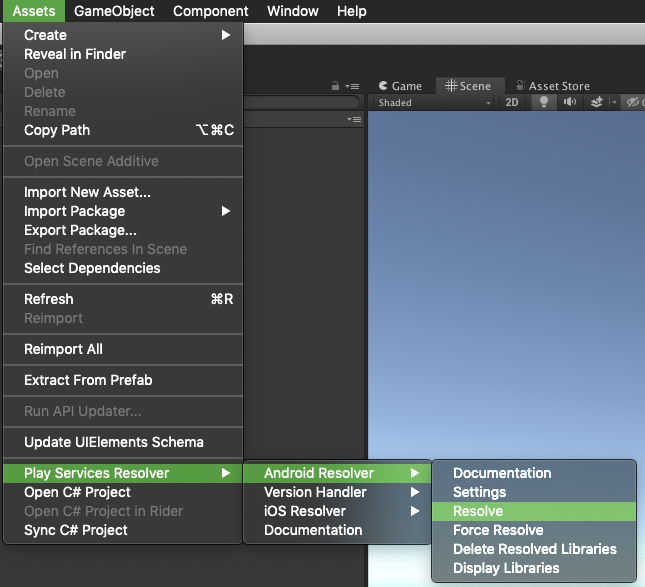Open the GameObject menu
The height and width of the screenshot is (587, 645).
point(114,11)
